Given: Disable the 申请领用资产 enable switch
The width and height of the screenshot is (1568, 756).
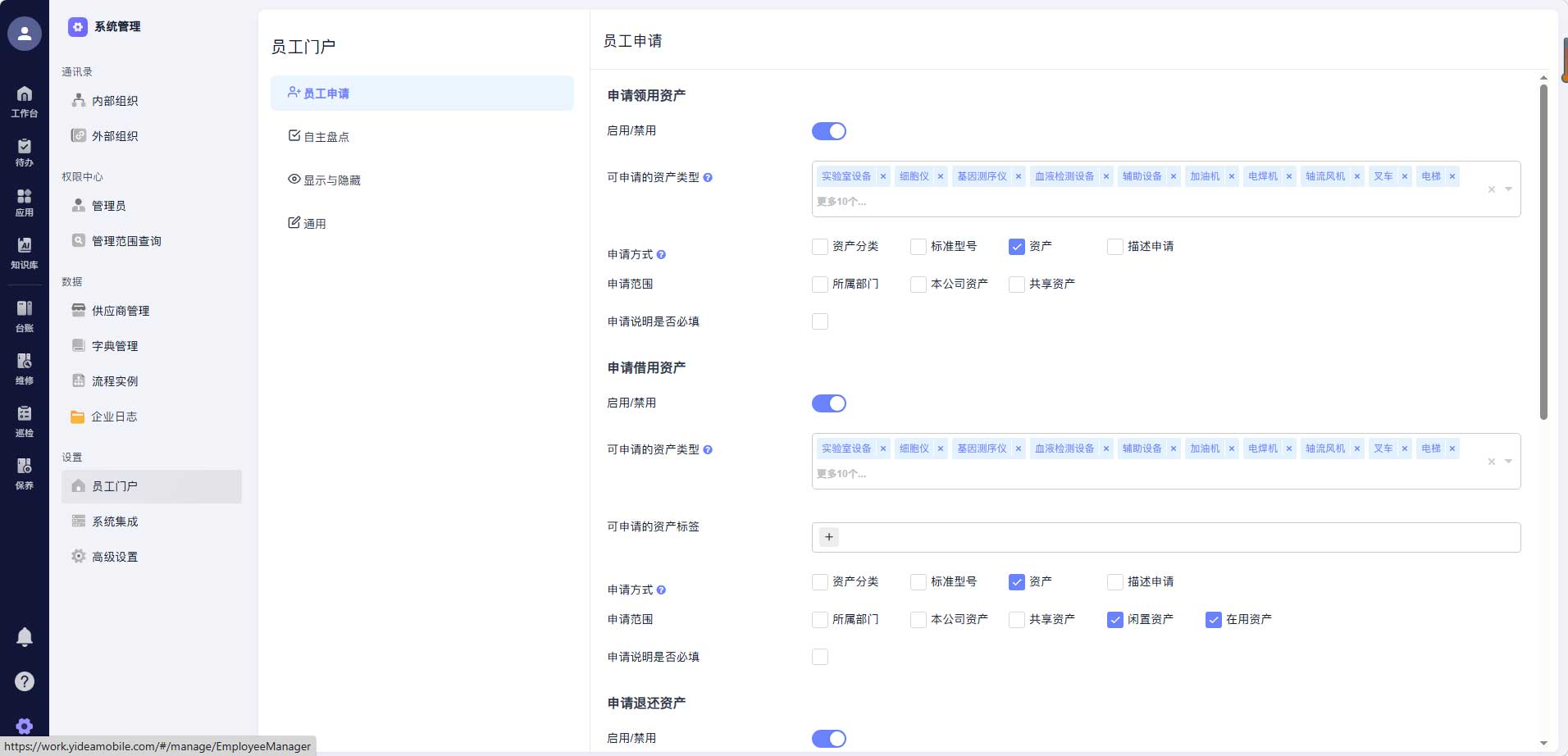Looking at the screenshot, I should pos(828,131).
